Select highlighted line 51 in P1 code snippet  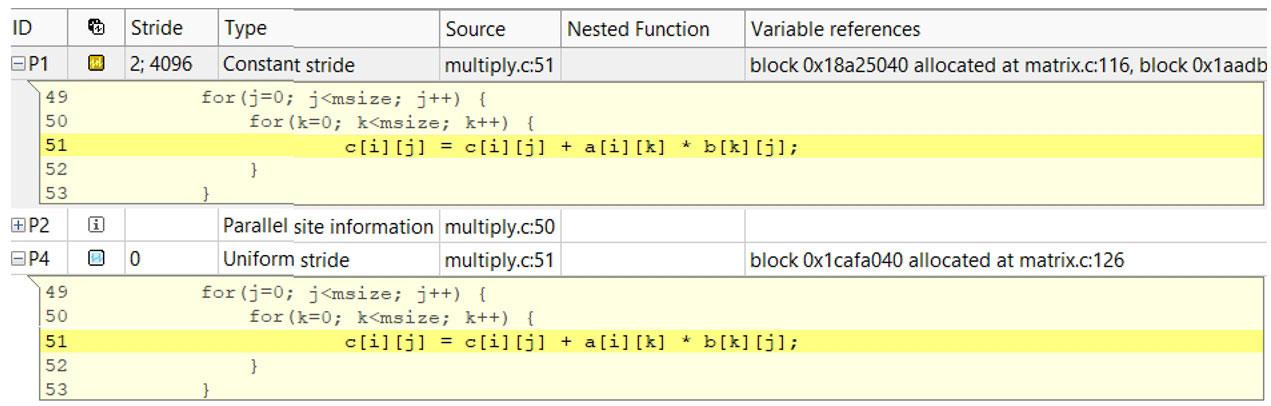click(570, 146)
